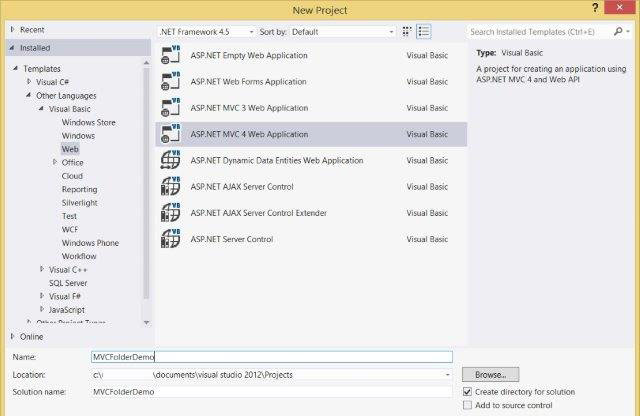Collapse the Templates tree node
This screenshot has height=416, width=640.
tap(16, 68)
